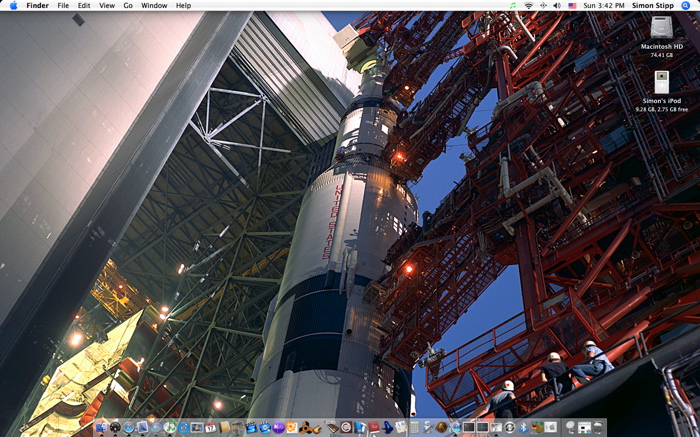
Task: Launch Safari from the Dock
Action: tap(128, 428)
